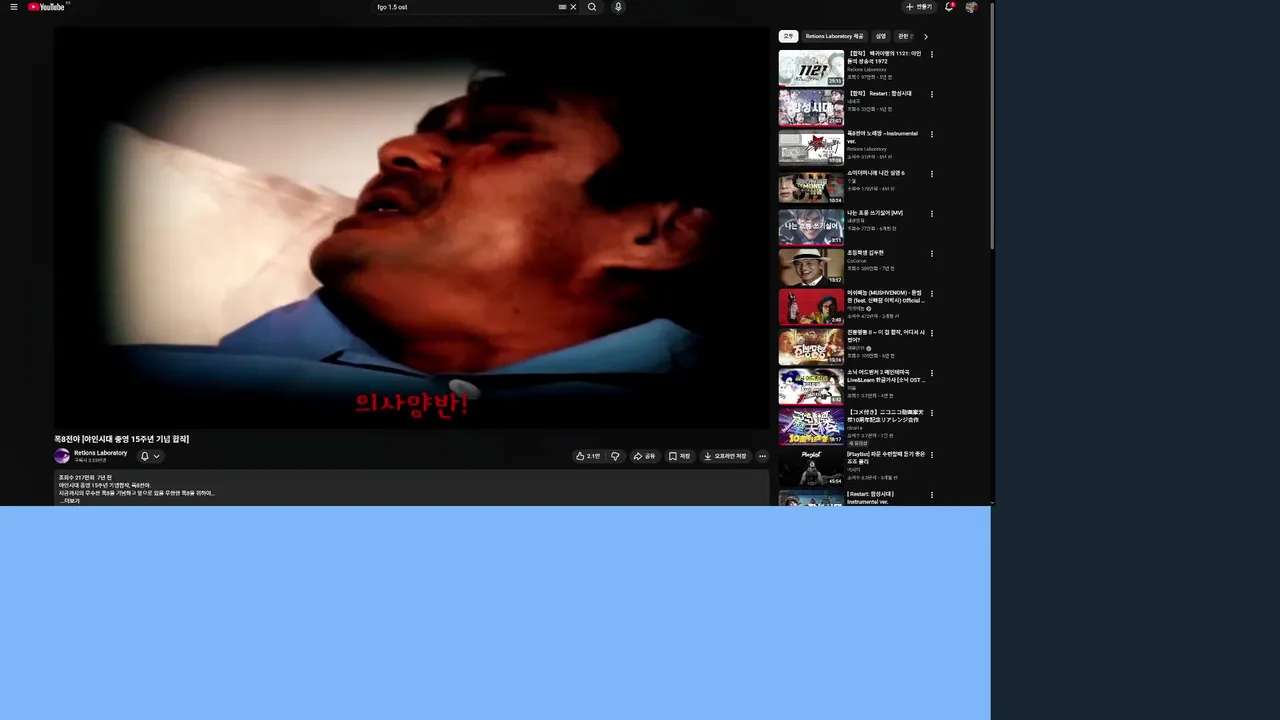Screen dimensions: 1280x720
Task: Open options menu for [Playlist] video
Action: click(932, 455)
